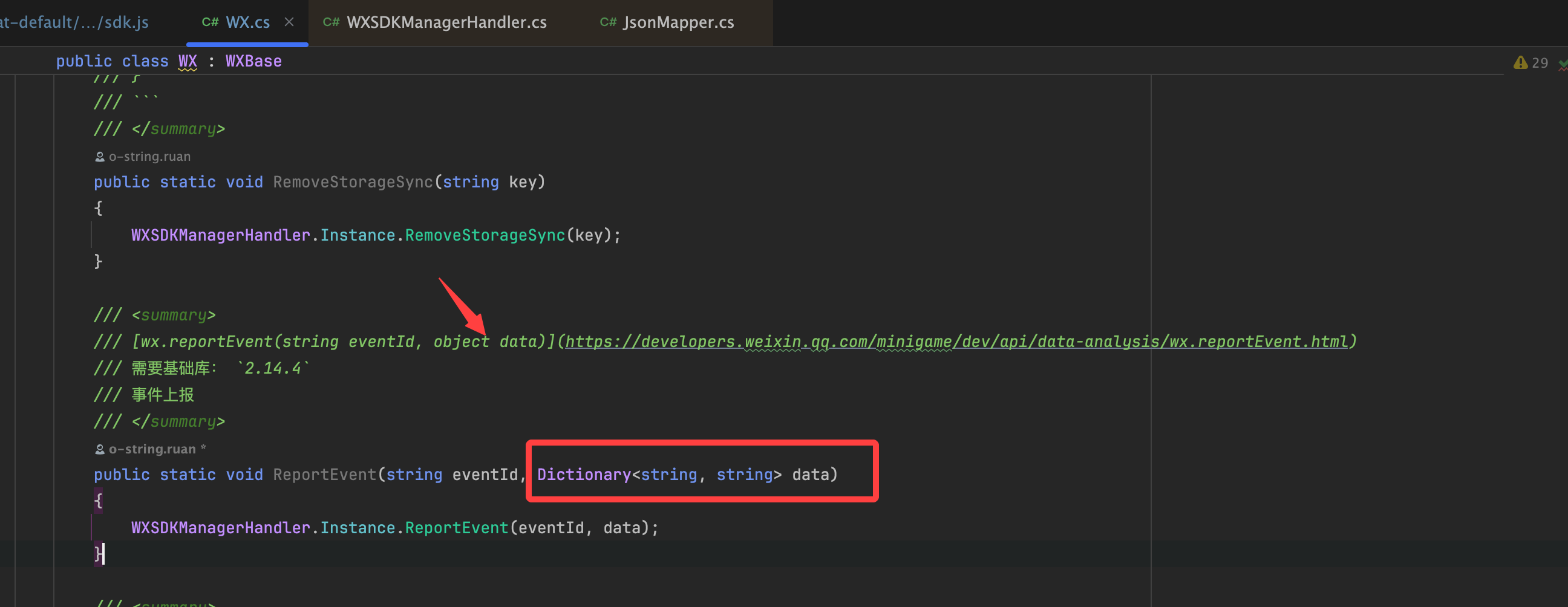Click Instance in the ReportEvent call
This screenshot has height=607, width=1568.
(358, 527)
